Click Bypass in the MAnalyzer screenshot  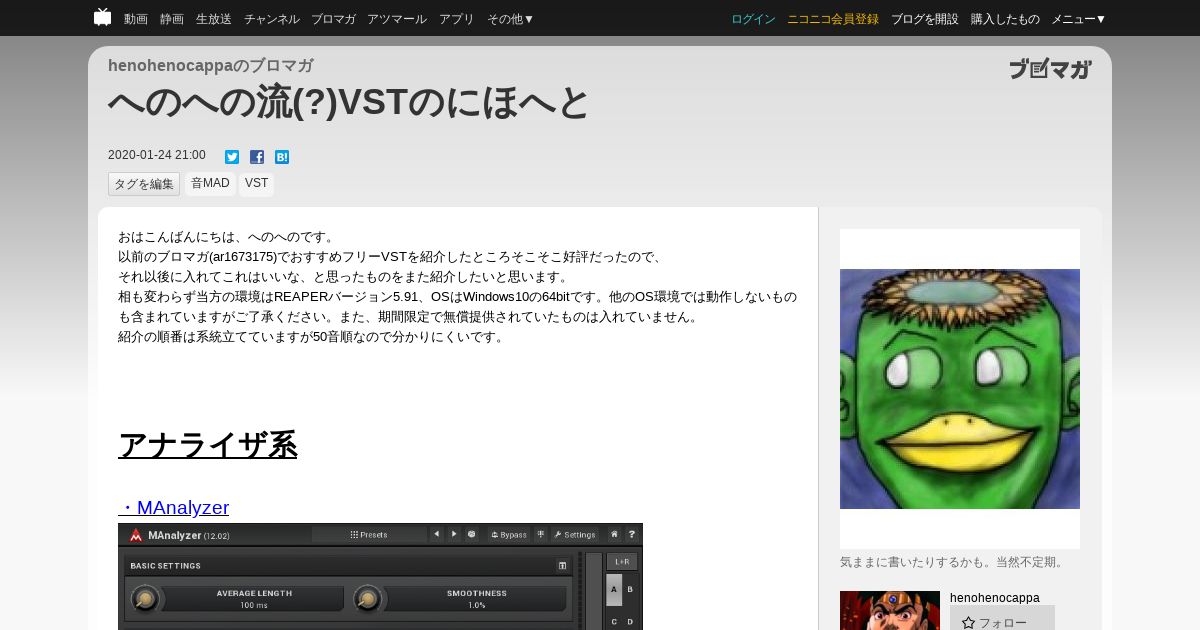pos(509,535)
